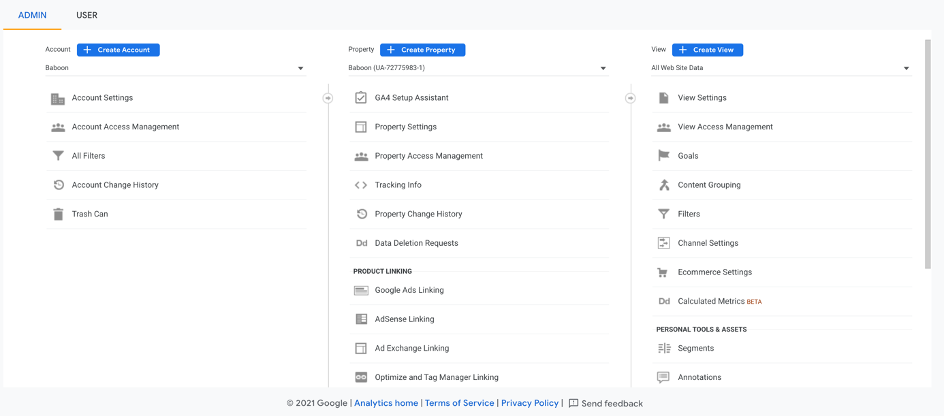Click the All Filters funnel icon
The image size is (945, 416).
[x=58, y=156]
